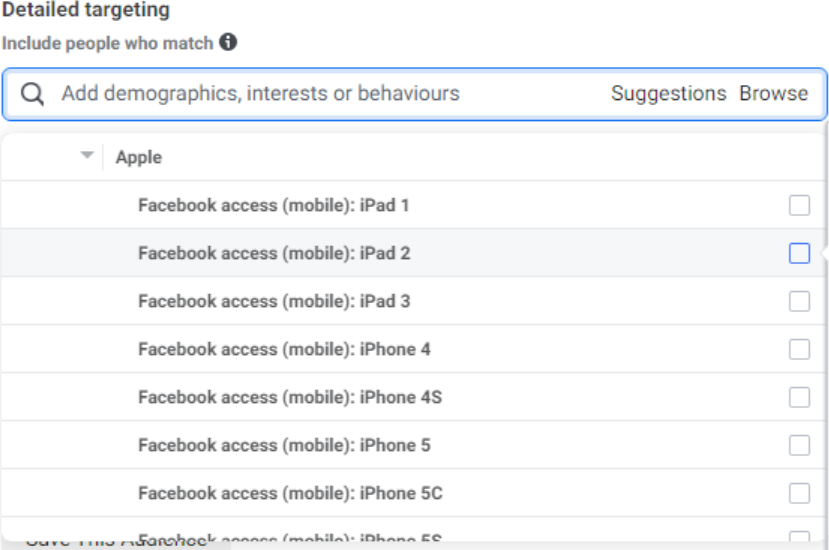Screen dimensions: 829x550
Task: Mark the iPhone 5 checkbox
Action: tap(799, 445)
